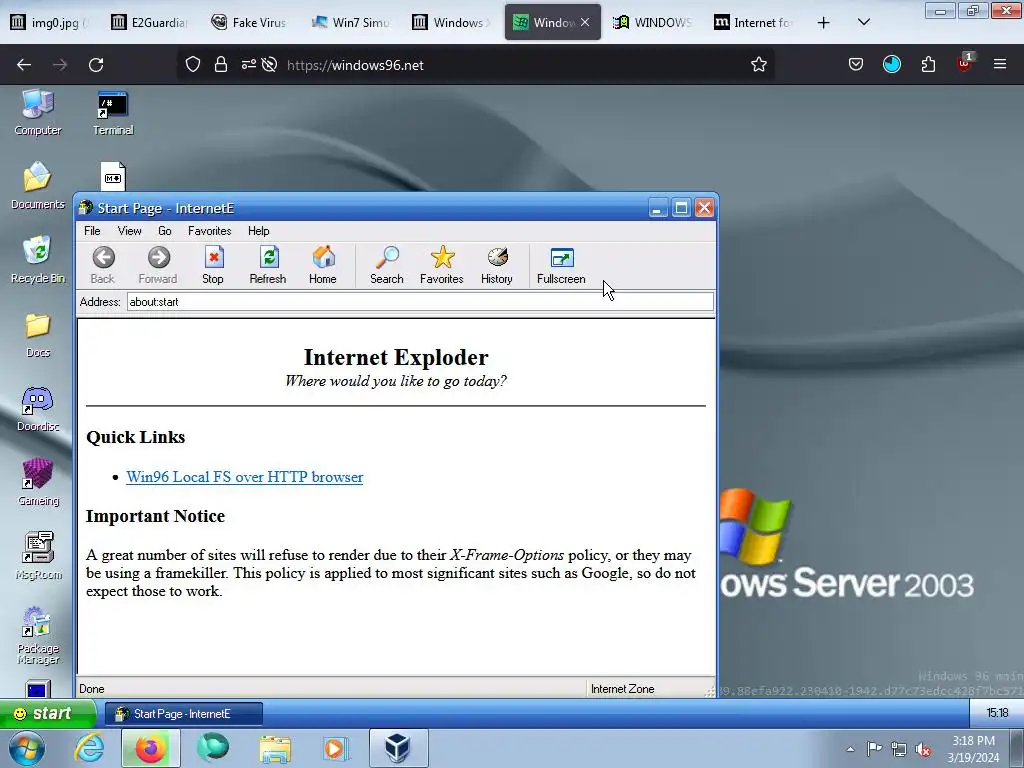Open VirtualBox from the Windows taskbar
Screen dimensions: 1024x768
coord(398,748)
